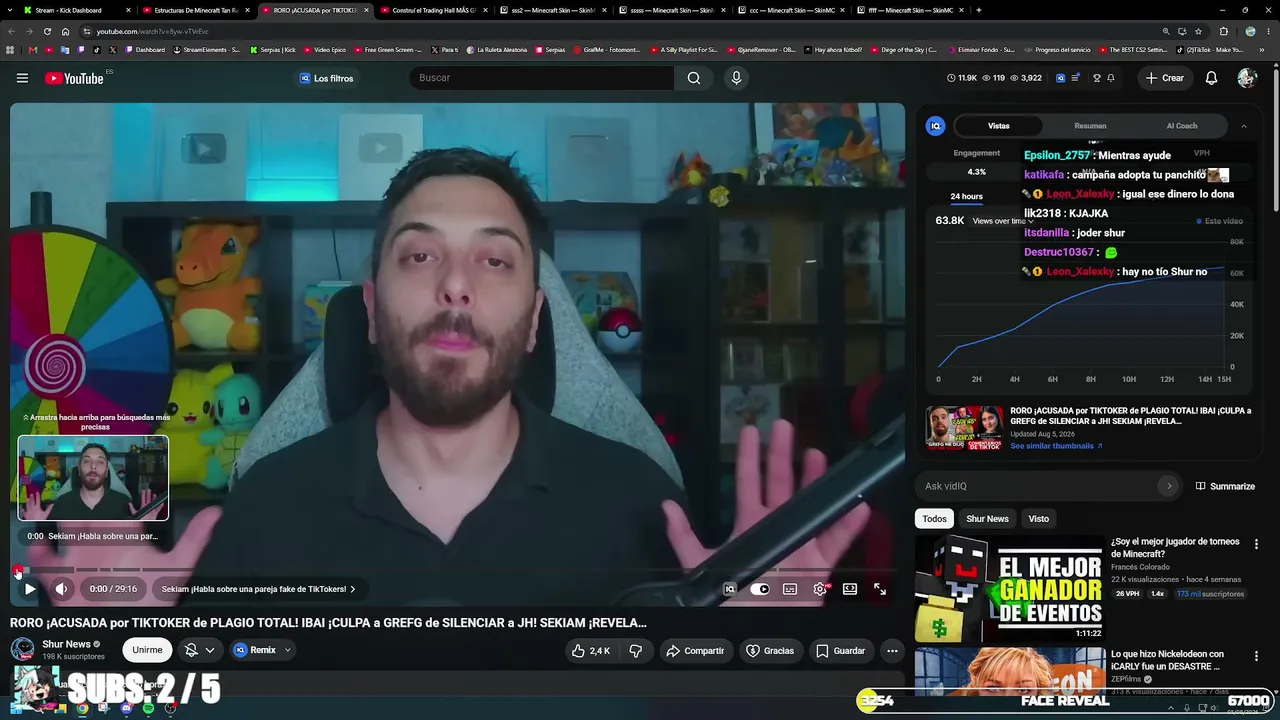Viewport: 1280px width, 720px height.
Task: Start voice search with the microphone
Action: [736, 78]
